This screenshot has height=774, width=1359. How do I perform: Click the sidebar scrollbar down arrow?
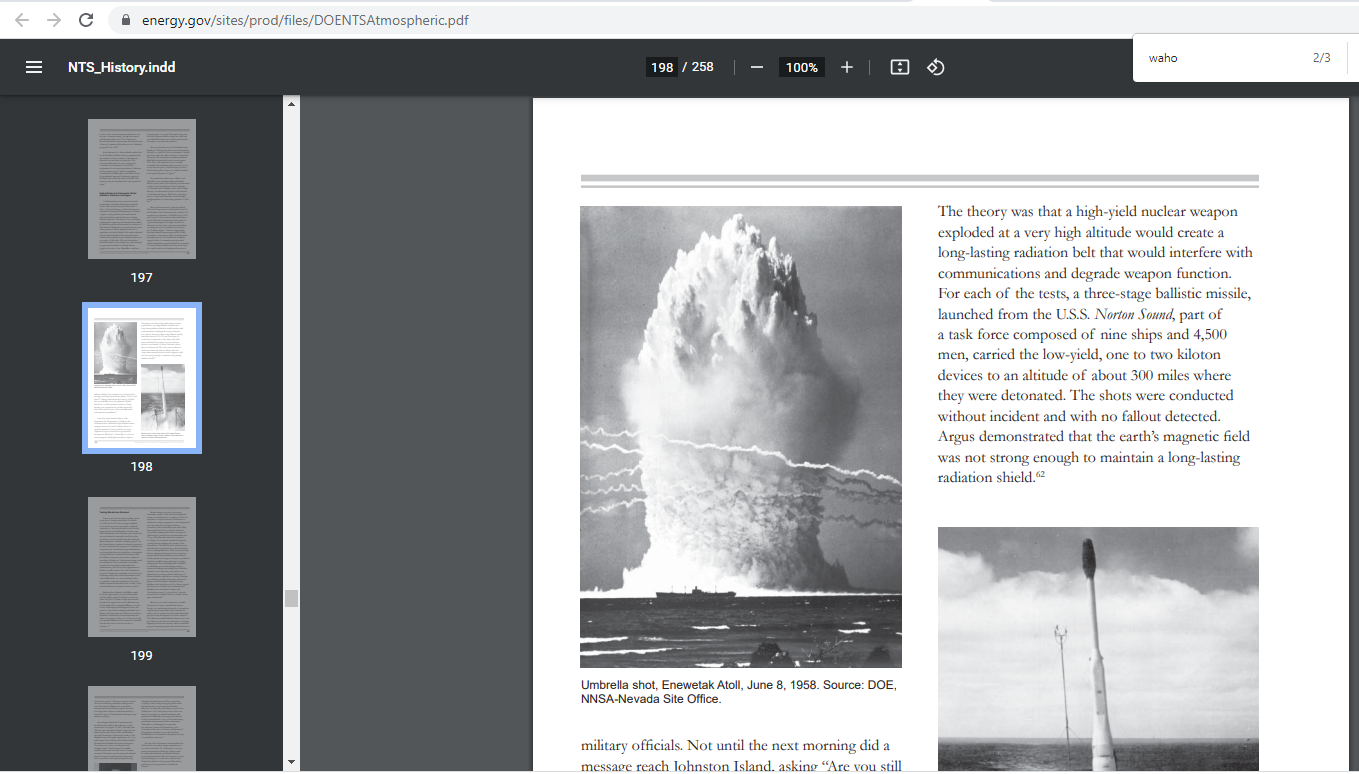pyautogui.click(x=292, y=762)
